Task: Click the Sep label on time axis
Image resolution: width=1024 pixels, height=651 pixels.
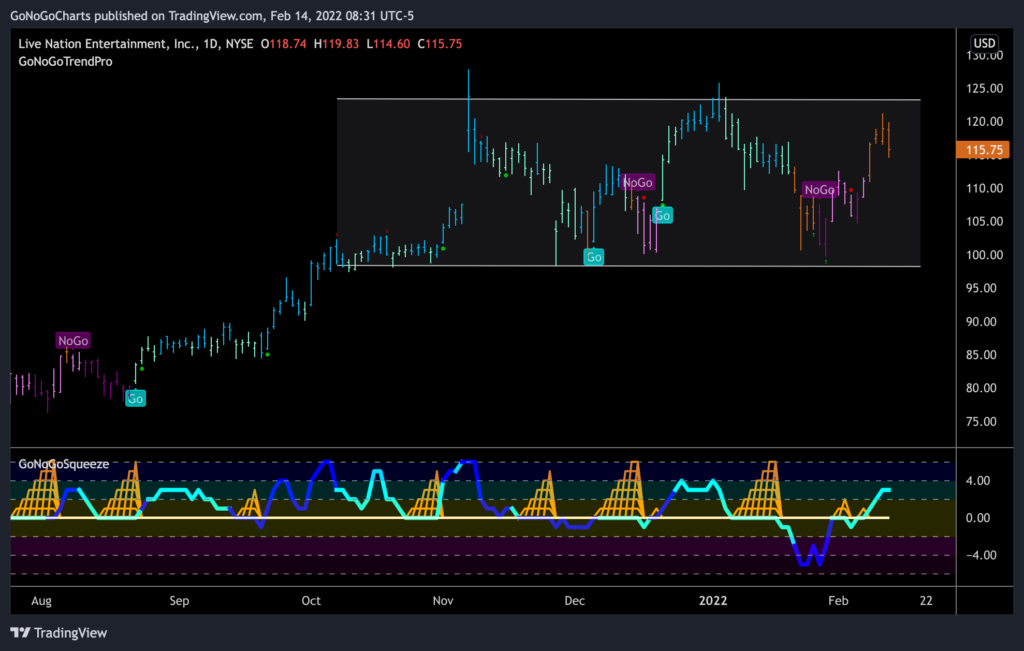Action: point(179,601)
